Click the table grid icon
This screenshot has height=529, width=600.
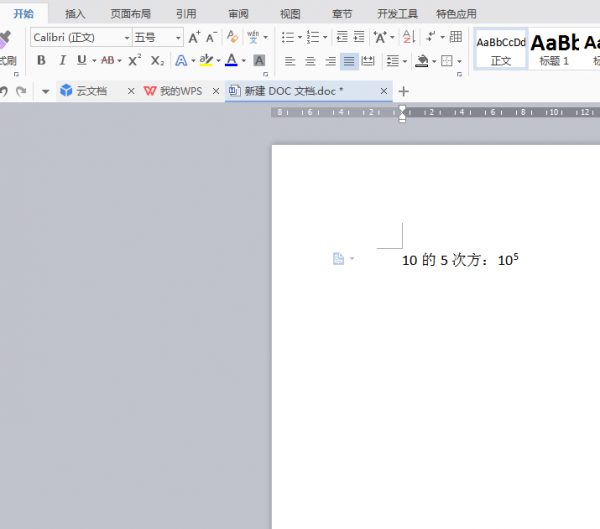coord(456,37)
